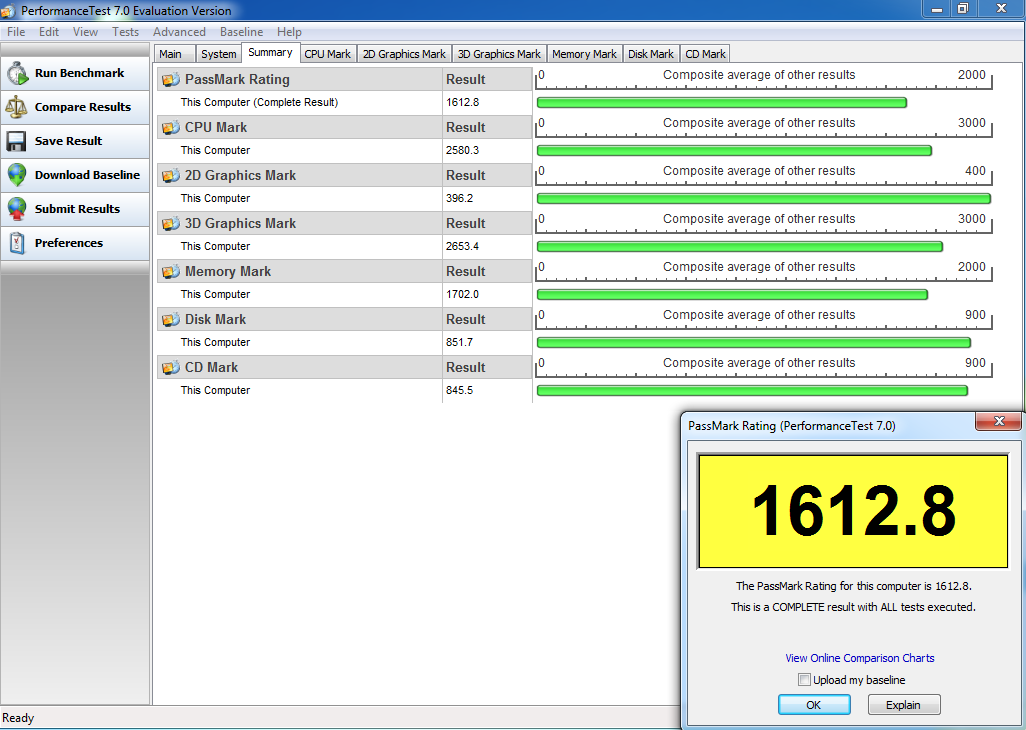Open the Advanced menu

(x=179, y=32)
